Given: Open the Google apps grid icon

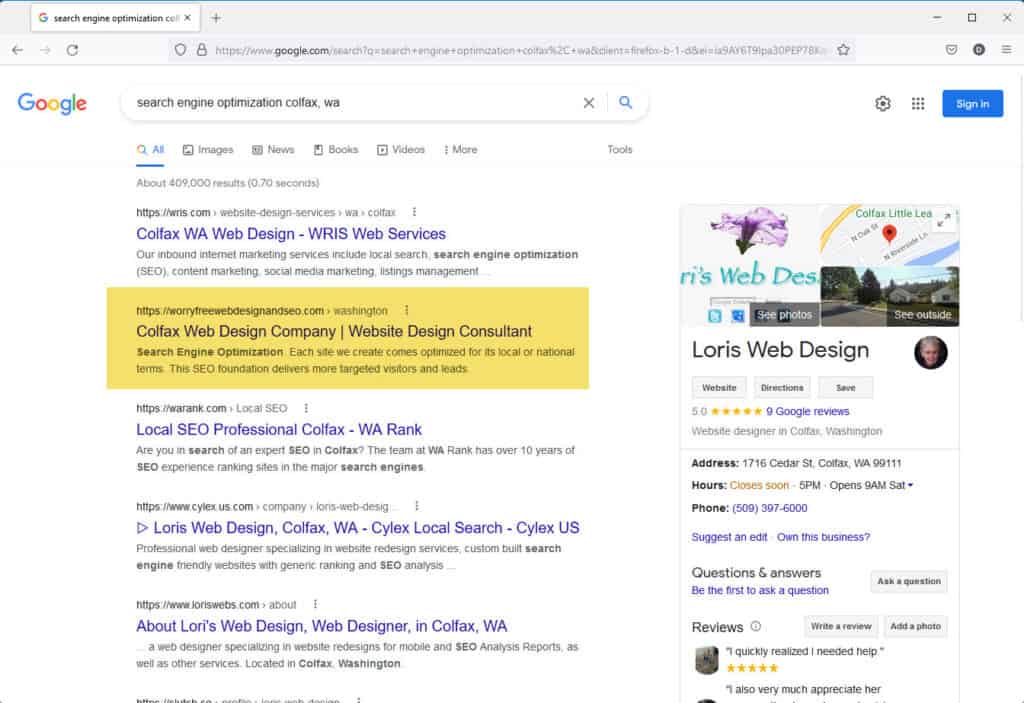Looking at the screenshot, I should (x=918, y=103).
